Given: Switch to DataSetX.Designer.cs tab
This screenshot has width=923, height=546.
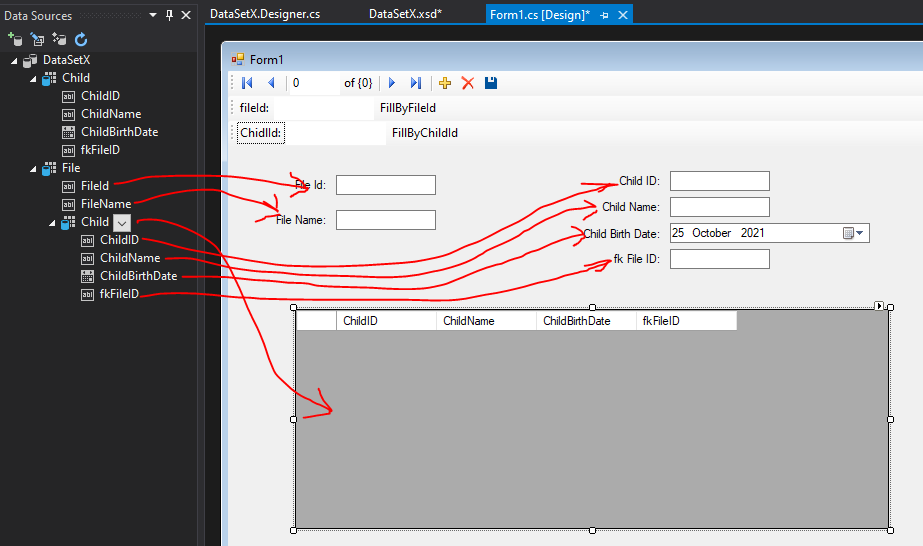Looking at the screenshot, I should (x=265, y=14).
